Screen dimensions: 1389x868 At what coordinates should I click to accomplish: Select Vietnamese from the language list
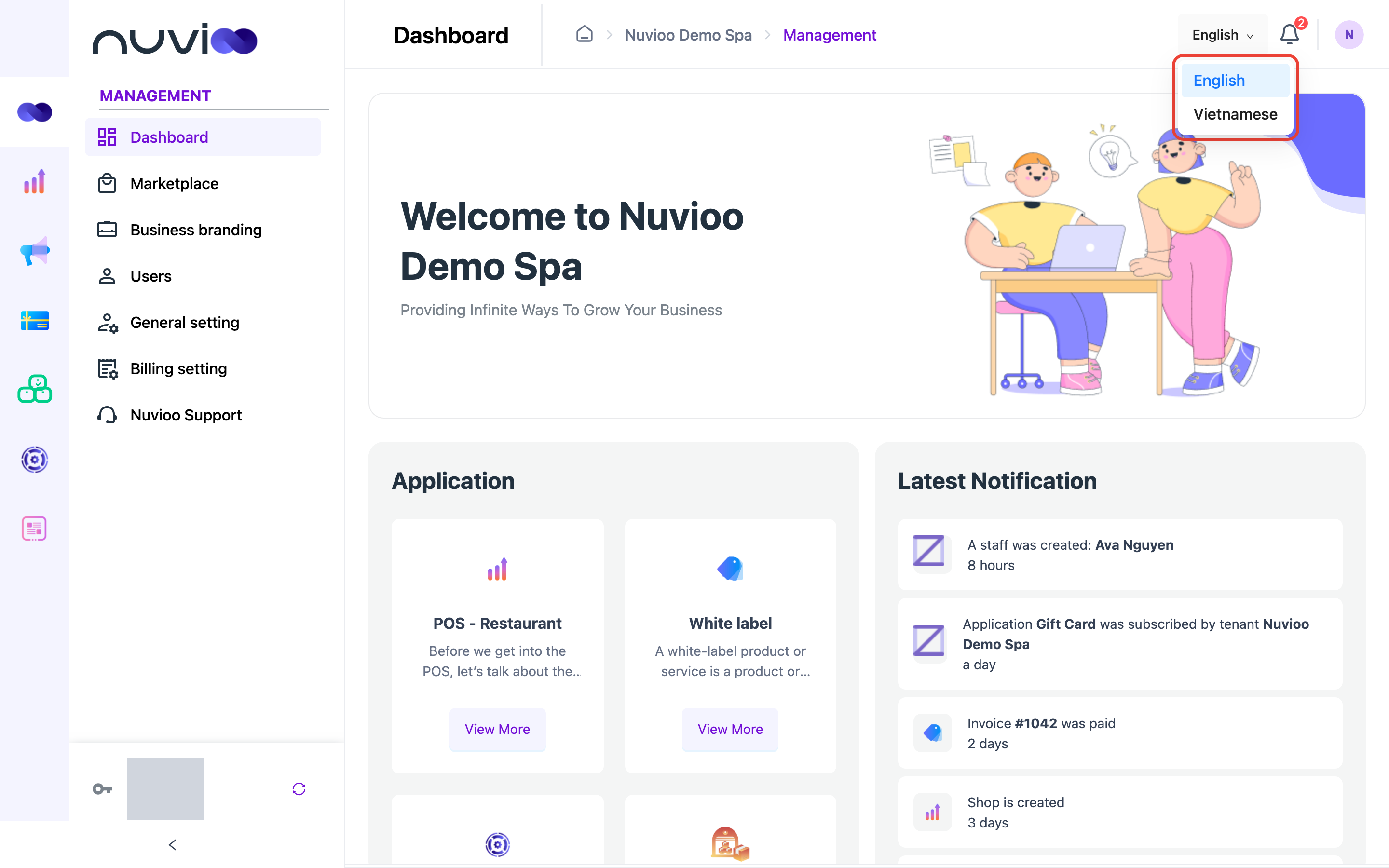[x=1235, y=114]
